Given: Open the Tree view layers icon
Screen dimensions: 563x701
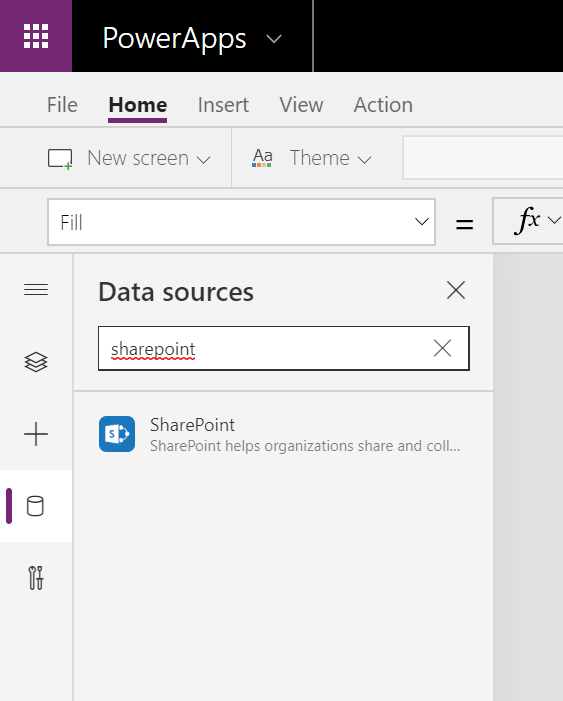Looking at the screenshot, I should click(36, 362).
